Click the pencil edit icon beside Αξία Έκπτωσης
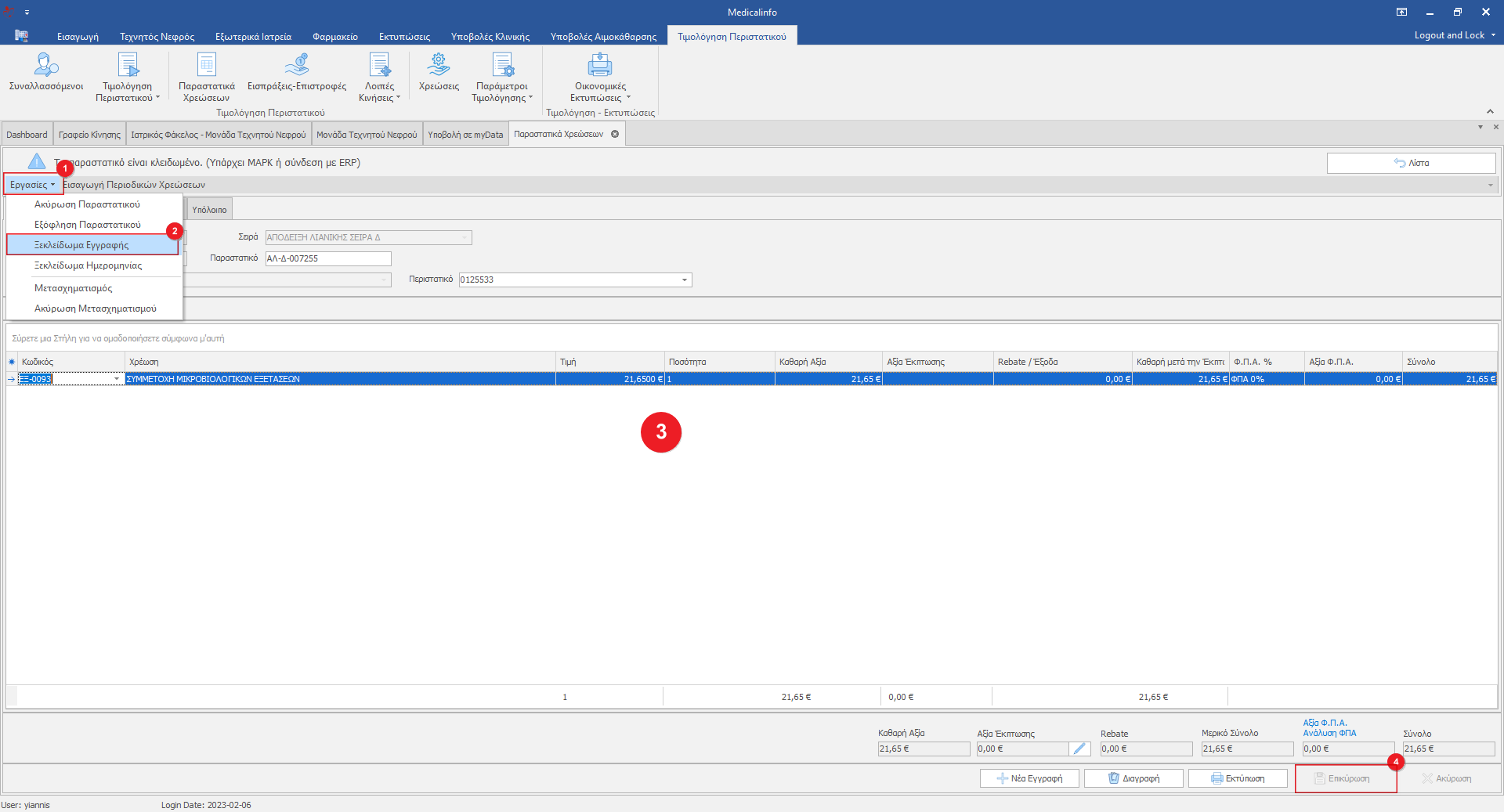The image size is (1504, 812). pos(1079,749)
